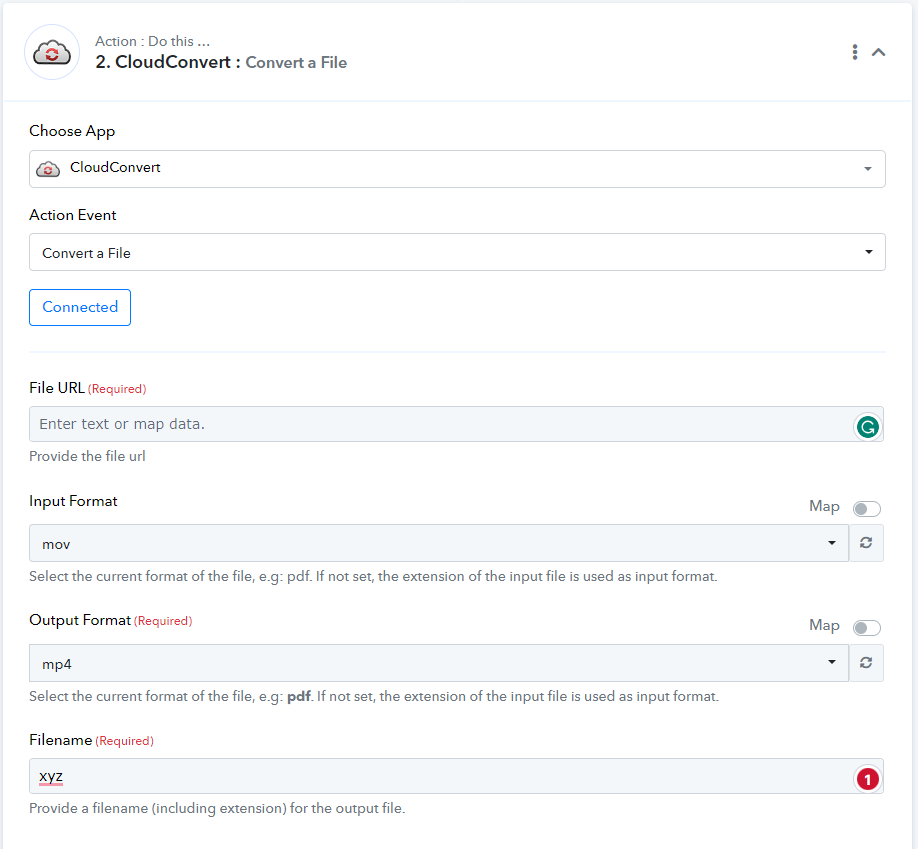Refresh the Input Format options
Screen dimensions: 918x849
[x=866, y=543]
